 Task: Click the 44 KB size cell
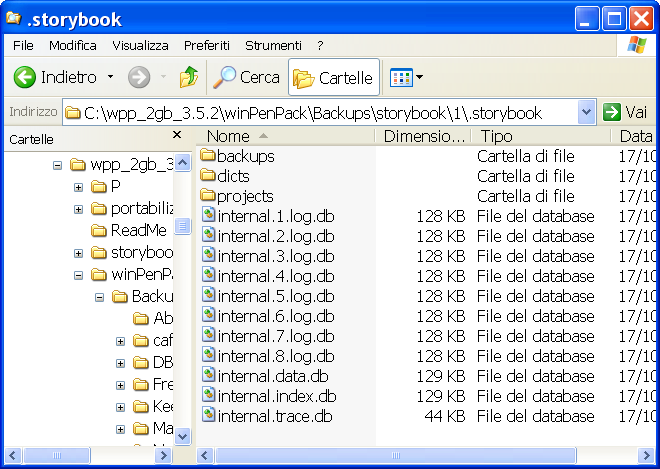(444, 416)
